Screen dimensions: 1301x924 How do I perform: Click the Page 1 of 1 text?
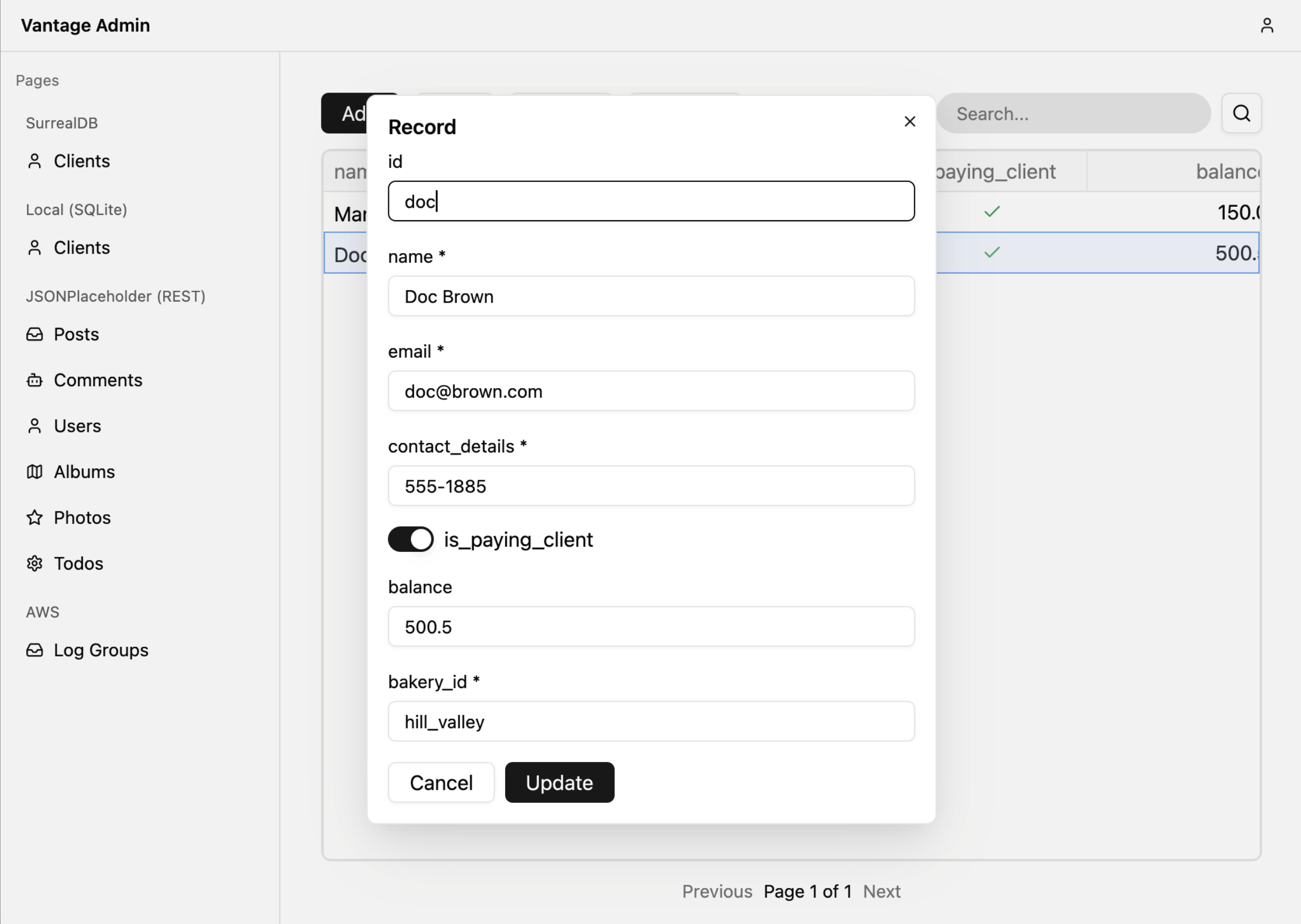(807, 892)
